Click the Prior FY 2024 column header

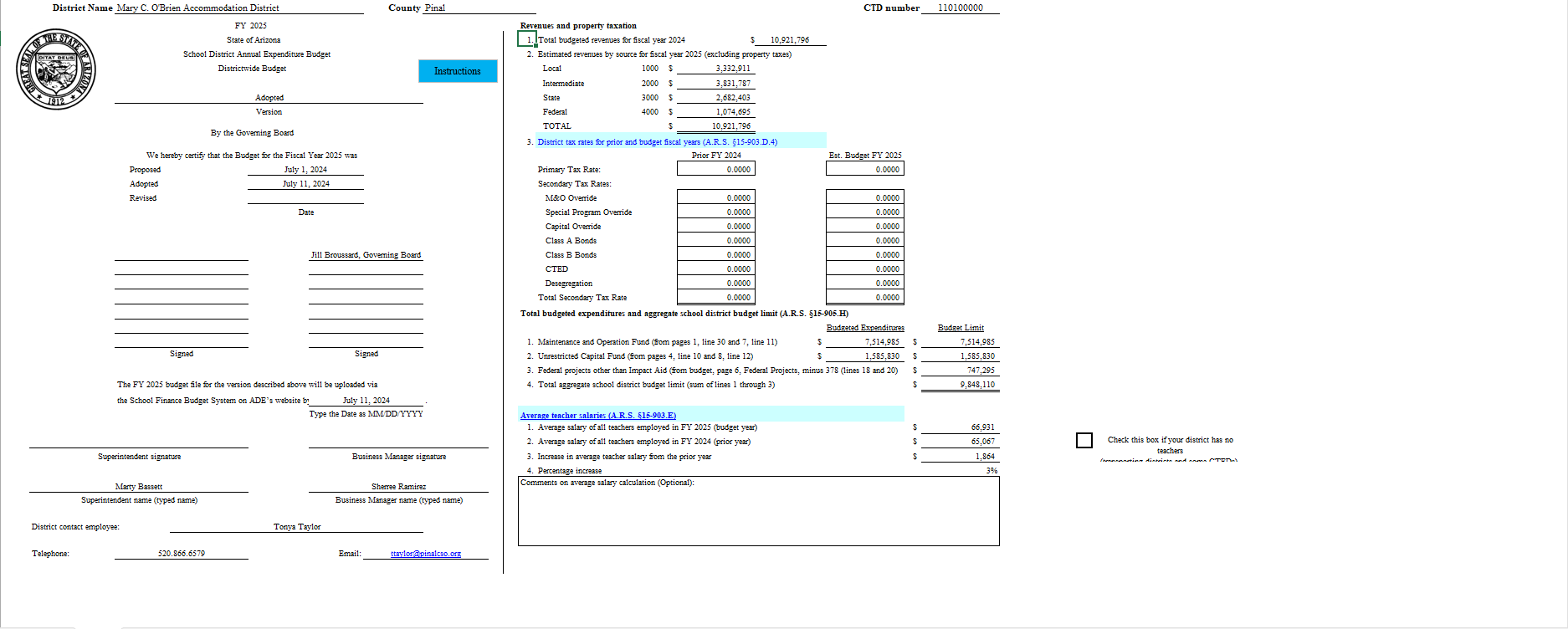(x=716, y=156)
